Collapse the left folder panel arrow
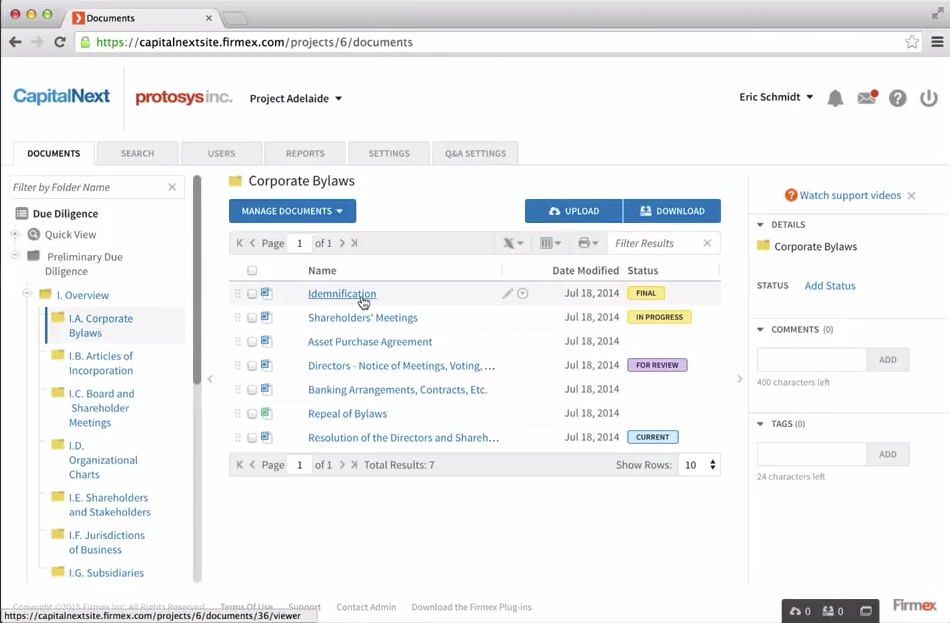This screenshot has height=623, width=950. coord(210,379)
